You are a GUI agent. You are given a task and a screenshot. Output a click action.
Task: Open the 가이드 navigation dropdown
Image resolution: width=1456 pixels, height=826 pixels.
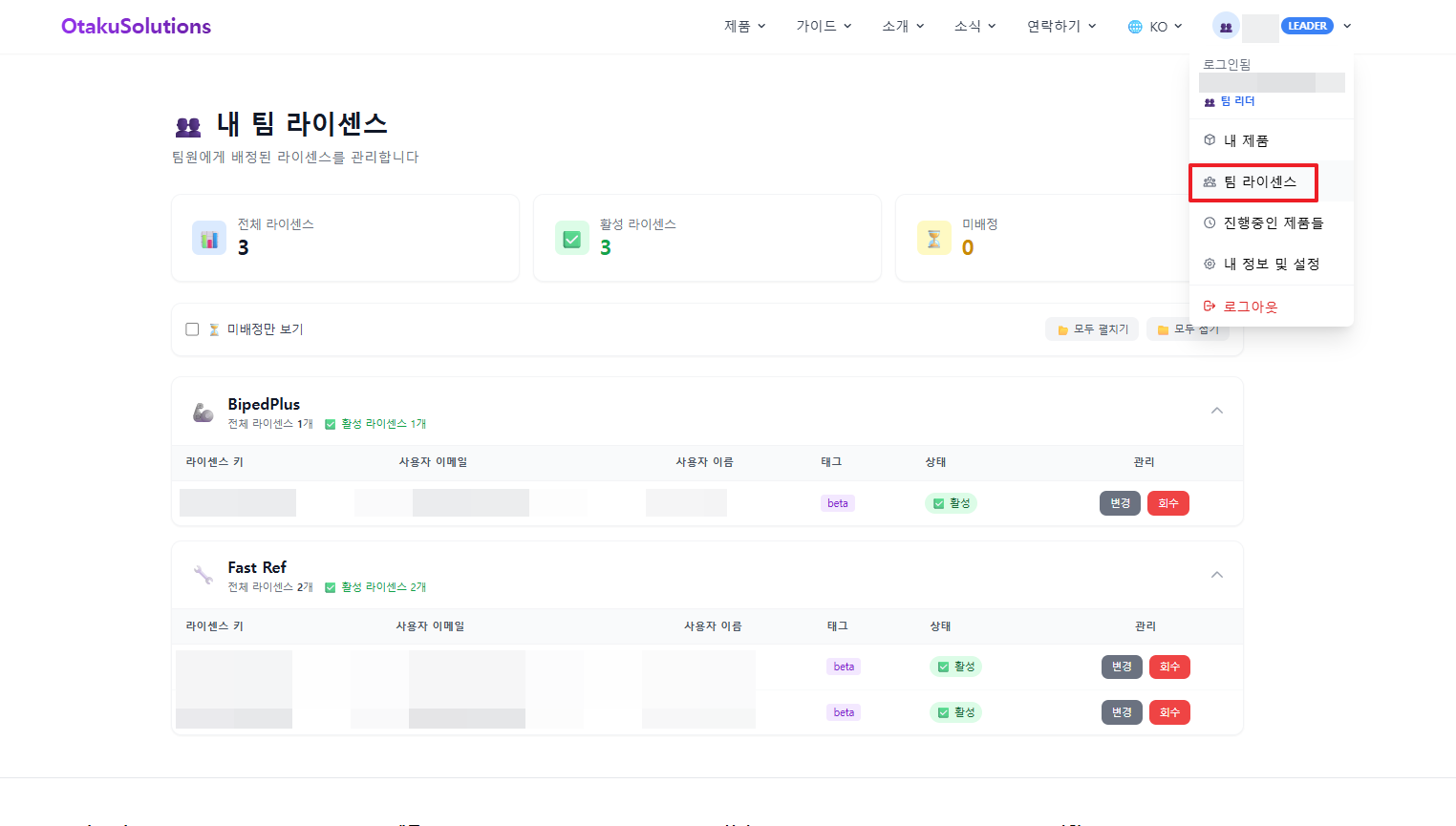(x=824, y=27)
